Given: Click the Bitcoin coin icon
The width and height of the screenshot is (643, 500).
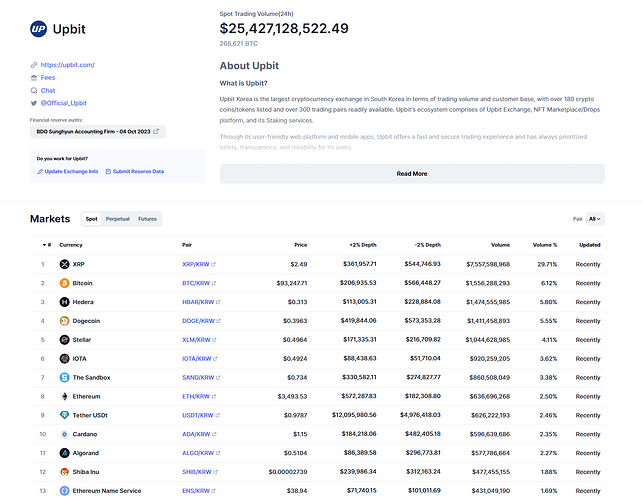Looking at the screenshot, I should [64, 283].
